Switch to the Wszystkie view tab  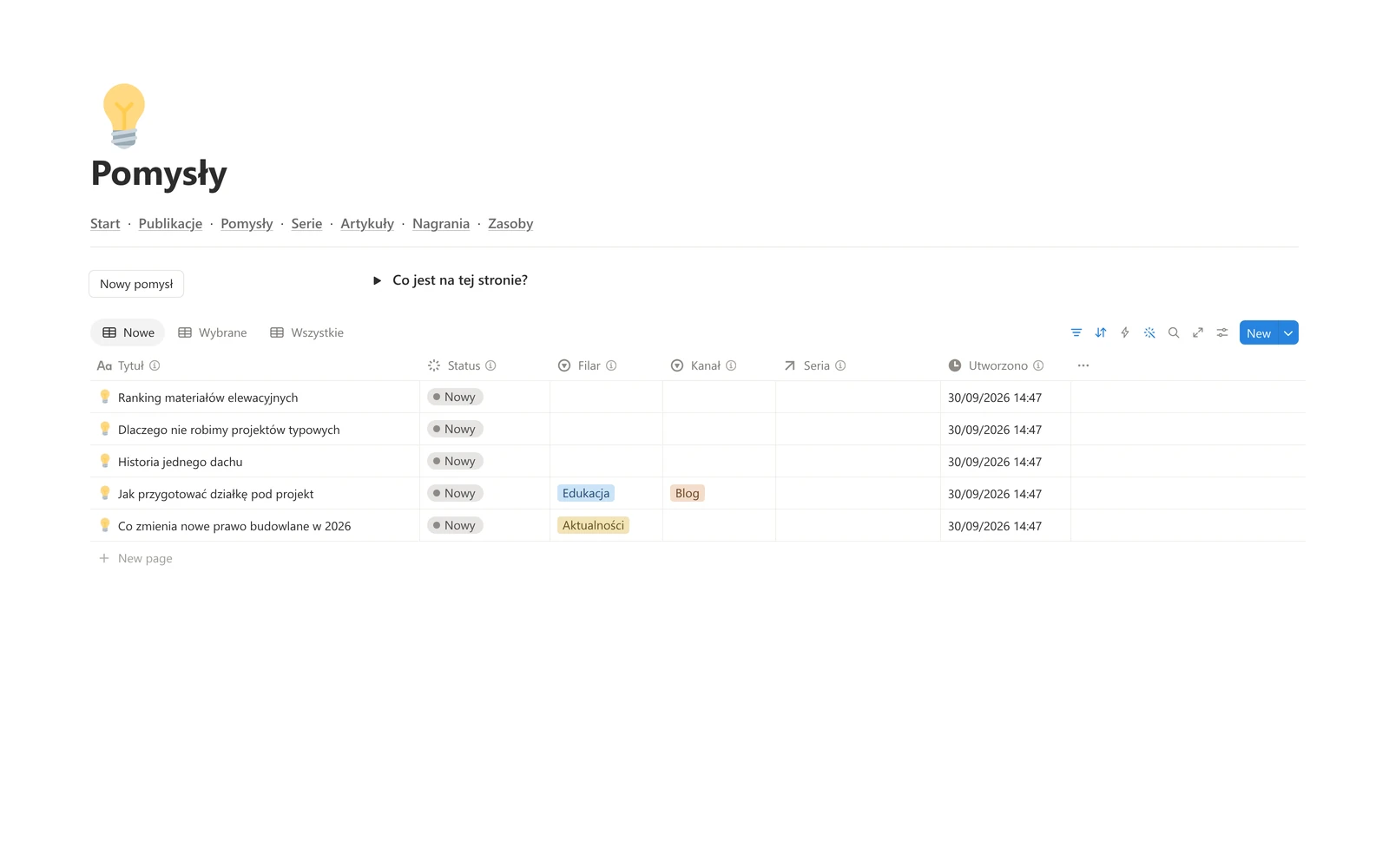pos(307,332)
